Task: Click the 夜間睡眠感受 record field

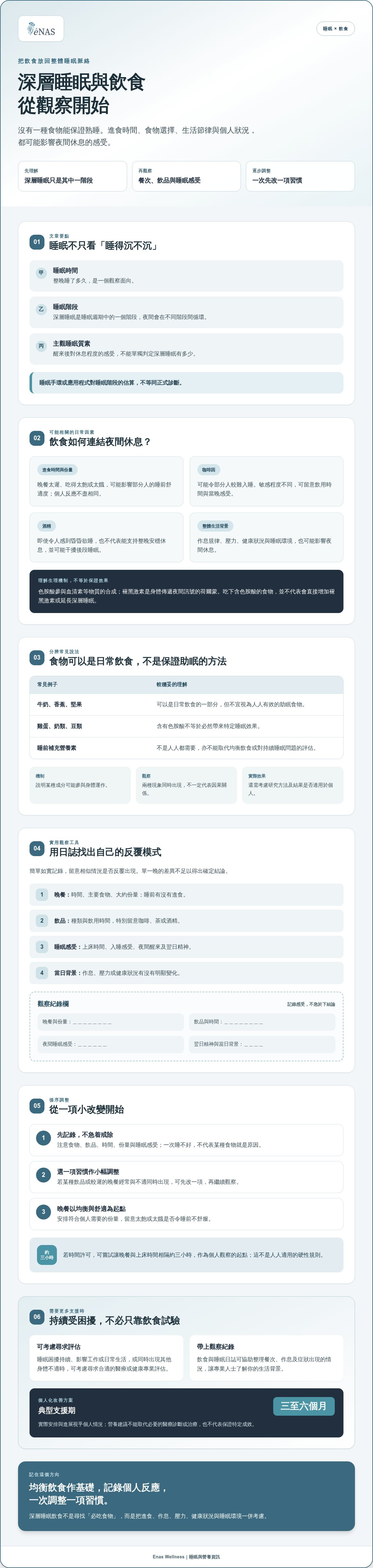Action: point(111,1045)
